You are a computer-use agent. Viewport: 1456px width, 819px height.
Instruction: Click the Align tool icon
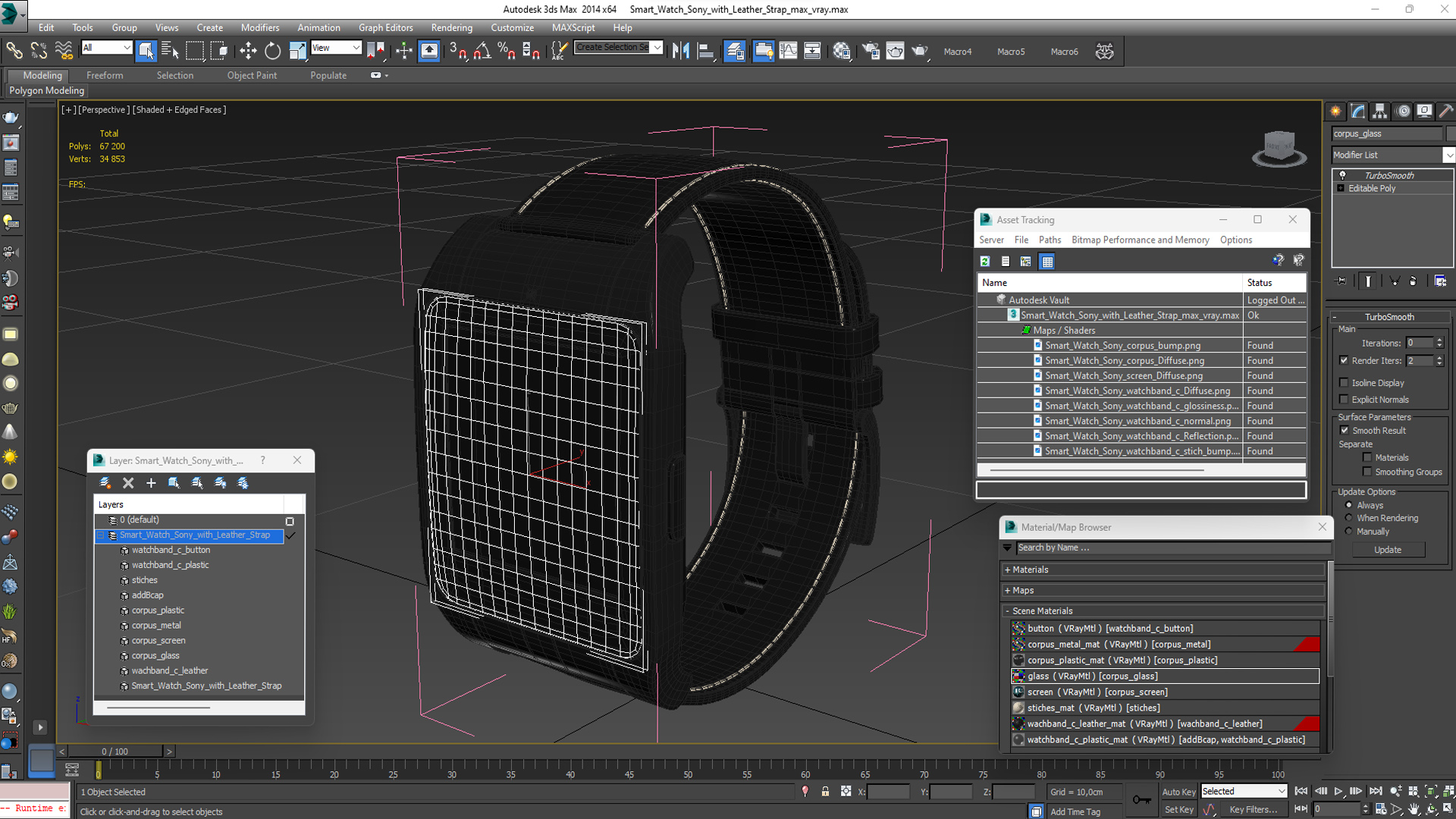point(705,51)
